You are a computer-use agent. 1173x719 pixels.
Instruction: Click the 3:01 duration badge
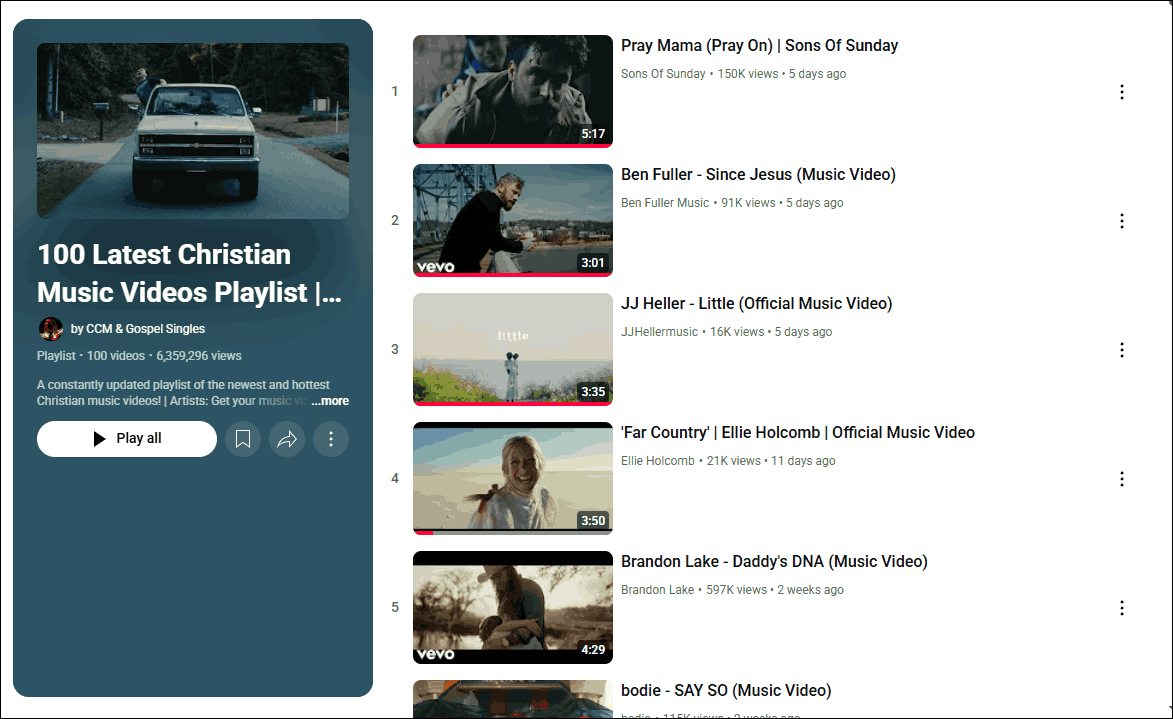(593, 263)
